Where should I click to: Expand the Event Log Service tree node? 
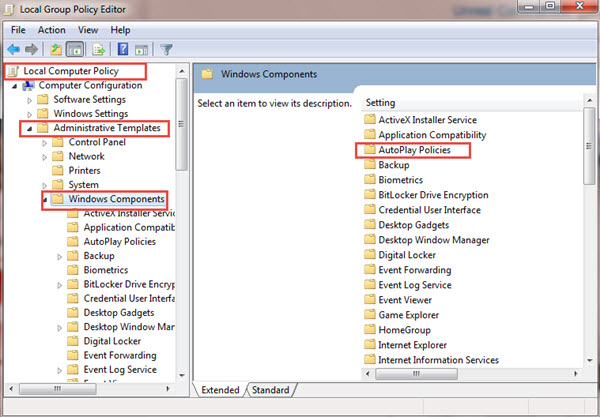tap(59, 370)
